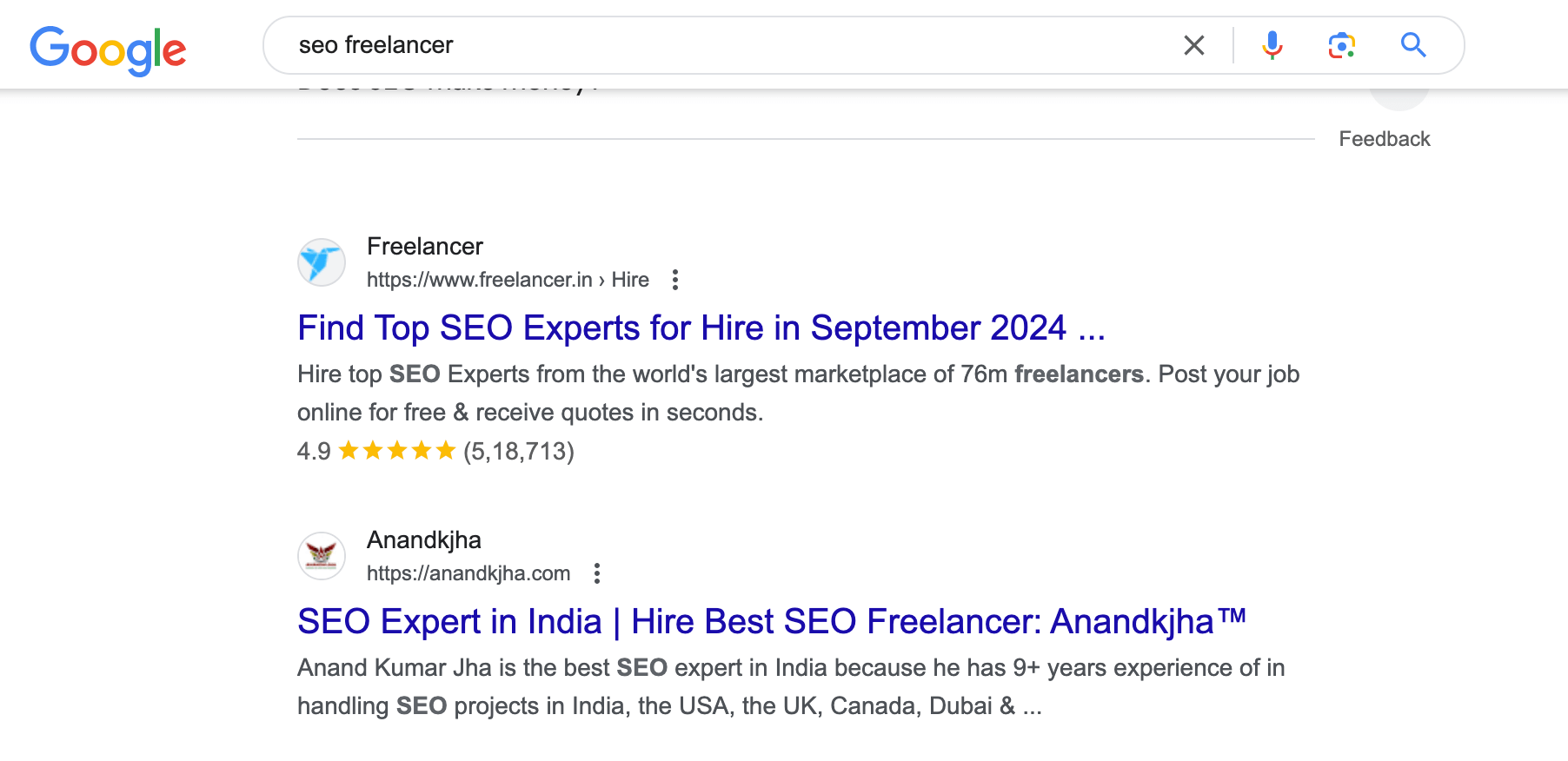Open "Find Top SEO Experts for Hire" result

pos(701,328)
